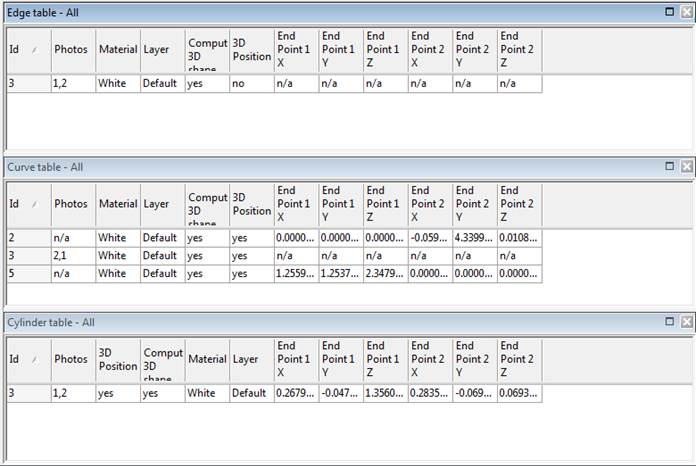Click 3D Position column header in Cylinder table
This screenshot has width=696, height=466.
117,359
